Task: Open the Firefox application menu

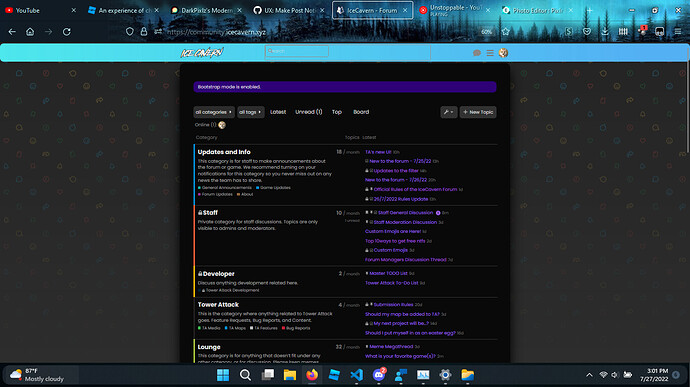Action: tap(678, 32)
